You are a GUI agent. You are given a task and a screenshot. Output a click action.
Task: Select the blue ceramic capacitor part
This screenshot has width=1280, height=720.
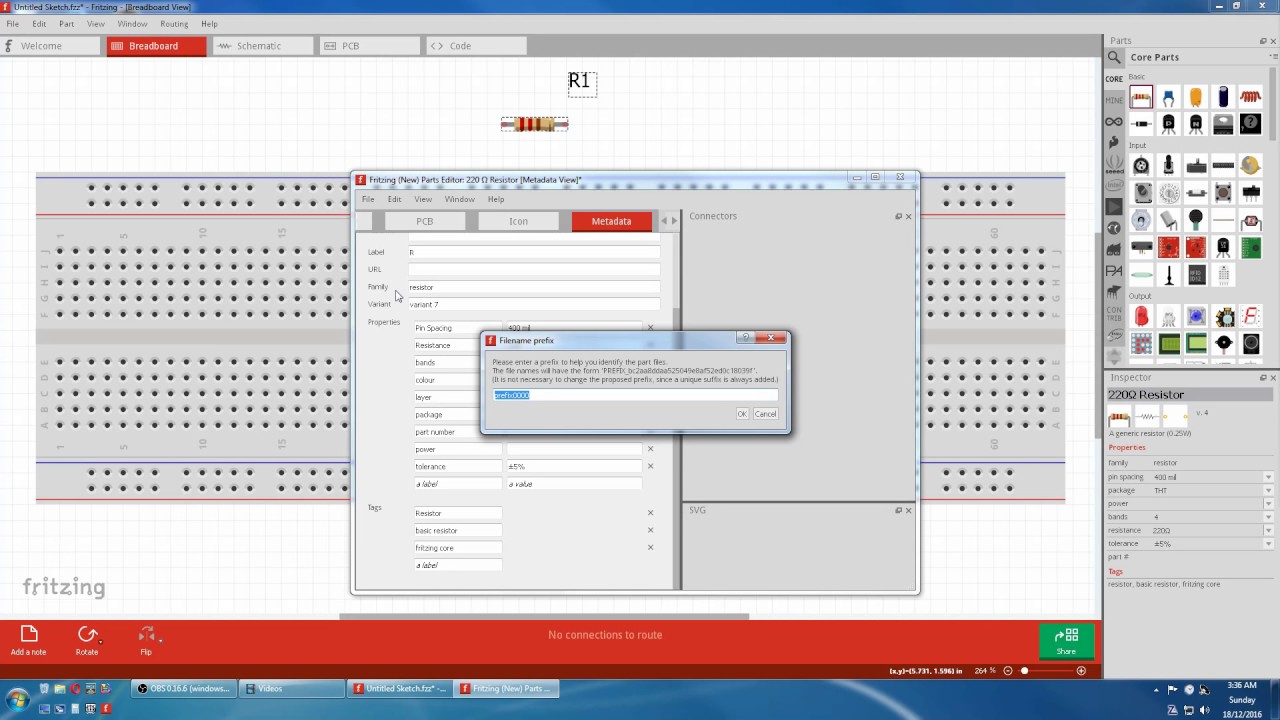pyautogui.click(x=1168, y=97)
